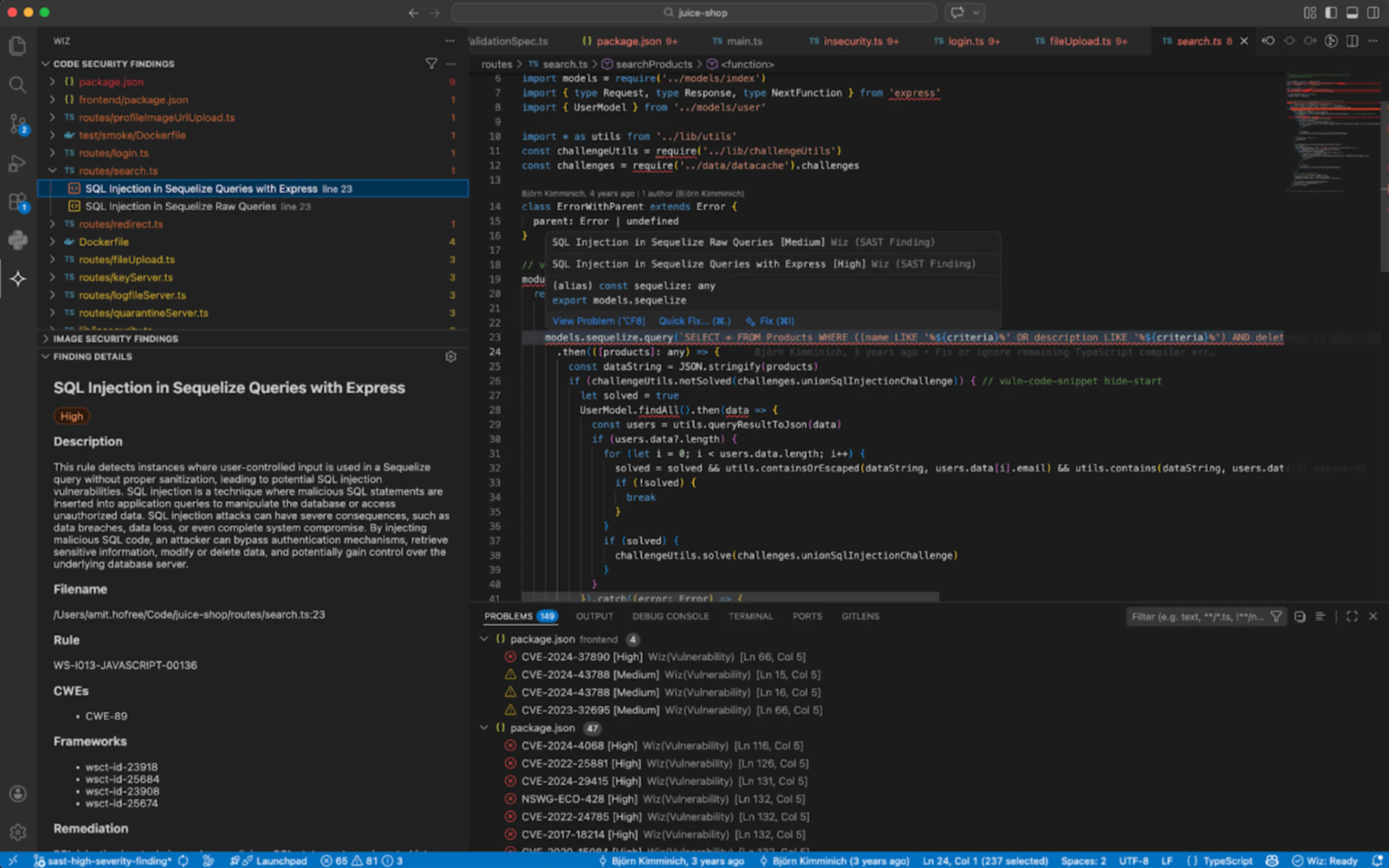This screenshot has height=868, width=1389.
Task: Click Launchpad in the status bar
Action: [275, 860]
